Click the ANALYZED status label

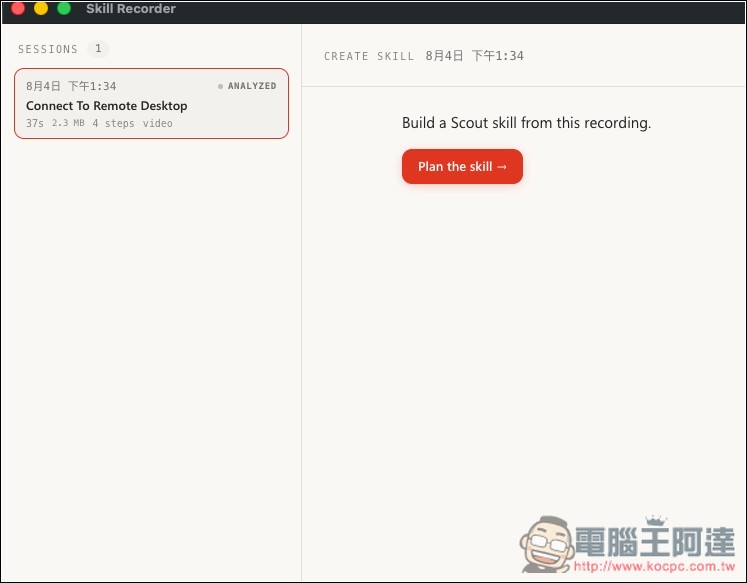pos(247,86)
